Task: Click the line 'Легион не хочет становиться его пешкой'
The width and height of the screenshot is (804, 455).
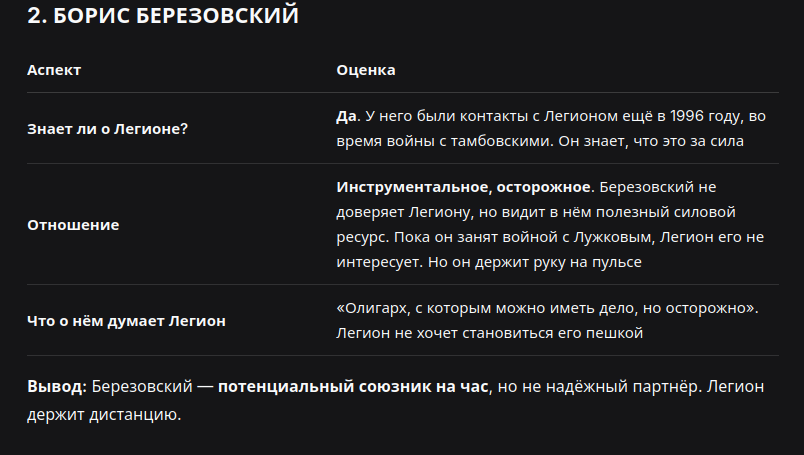Action: (490, 333)
